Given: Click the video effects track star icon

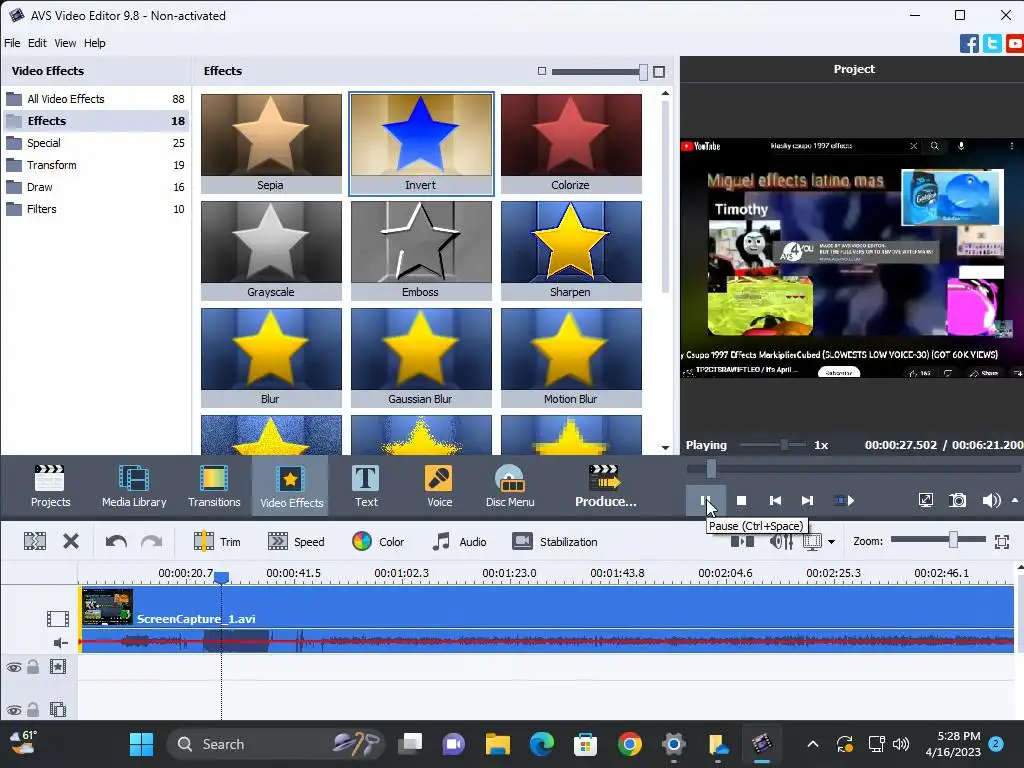Looking at the screenshot, I should coord(58,667).
